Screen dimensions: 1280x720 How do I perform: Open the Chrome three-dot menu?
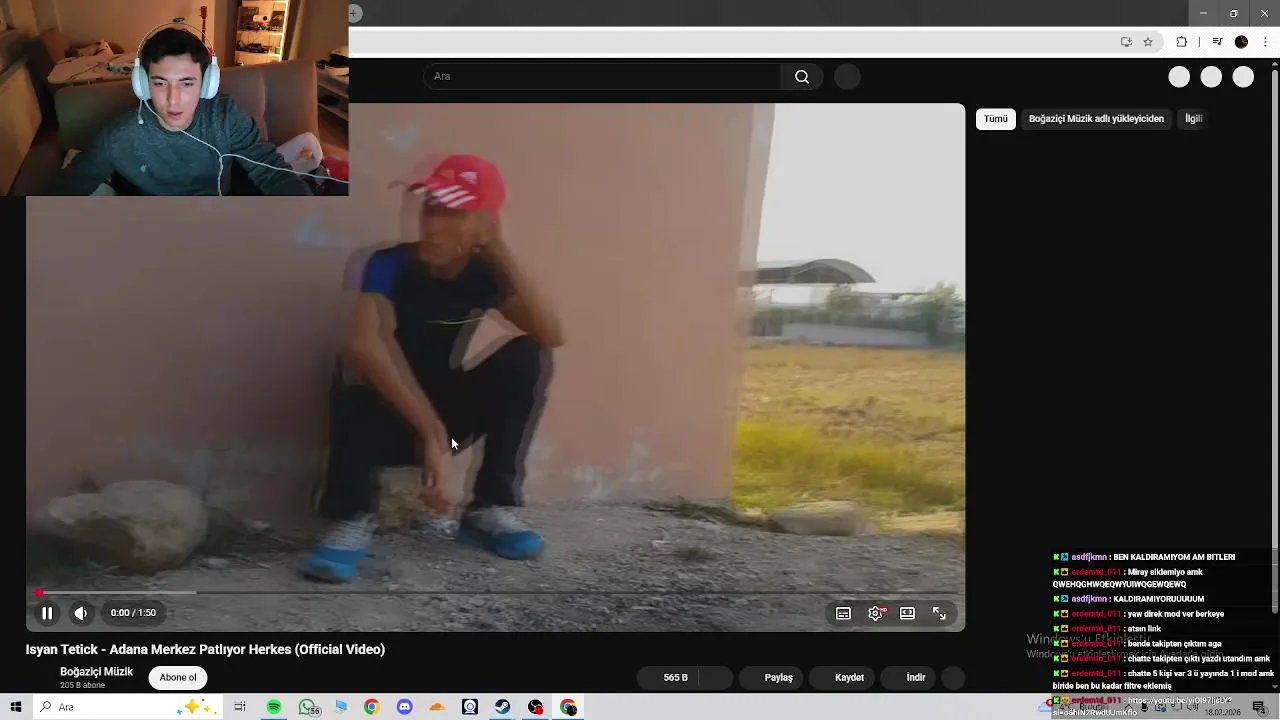pyautogui.click(x=1265, y=42)
